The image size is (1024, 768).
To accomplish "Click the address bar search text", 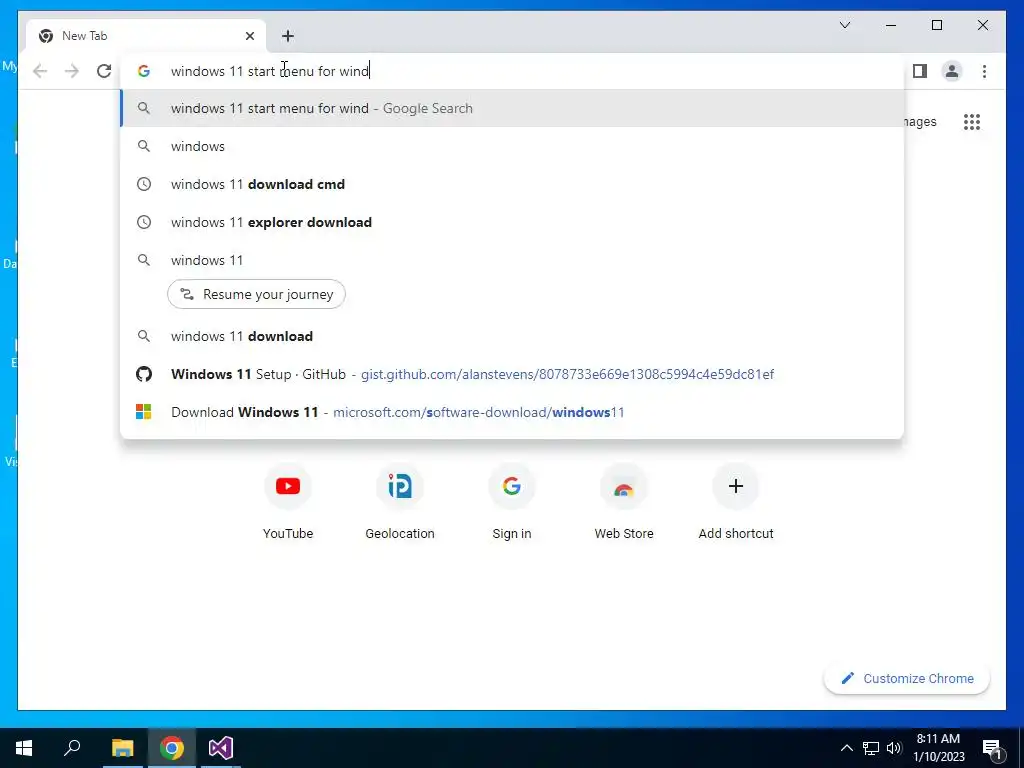I will tap(270, 71).
